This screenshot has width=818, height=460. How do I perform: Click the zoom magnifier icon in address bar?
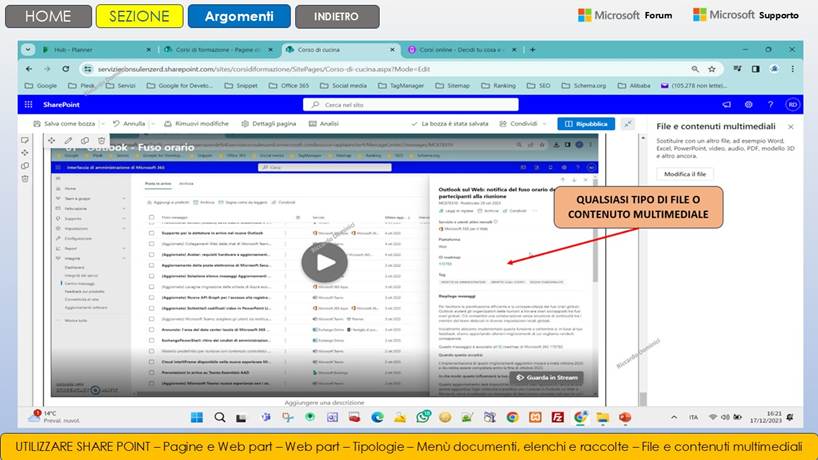(695, 69)
